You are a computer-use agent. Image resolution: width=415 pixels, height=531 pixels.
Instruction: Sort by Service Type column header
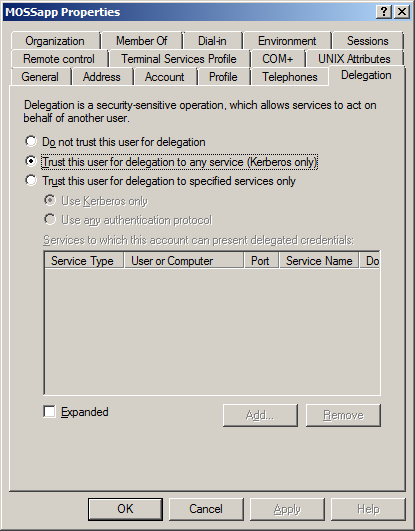pyautogui.click(x=84, y=261)
